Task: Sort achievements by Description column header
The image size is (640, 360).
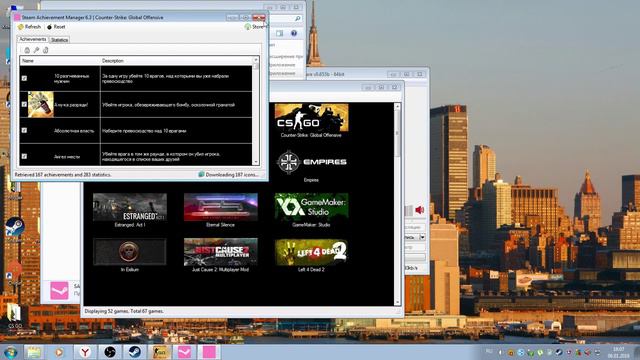Action: pyautogui.click(x=176, y=61)
